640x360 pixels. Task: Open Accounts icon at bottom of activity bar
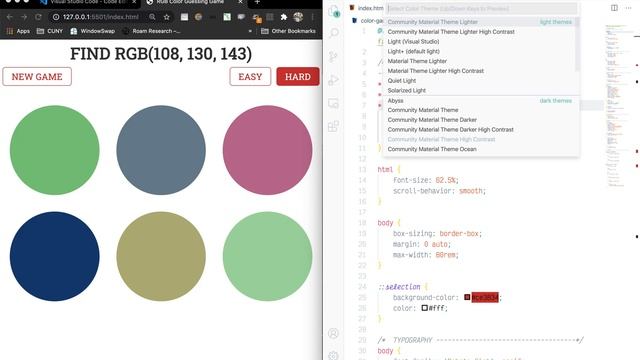coord(333,333)
